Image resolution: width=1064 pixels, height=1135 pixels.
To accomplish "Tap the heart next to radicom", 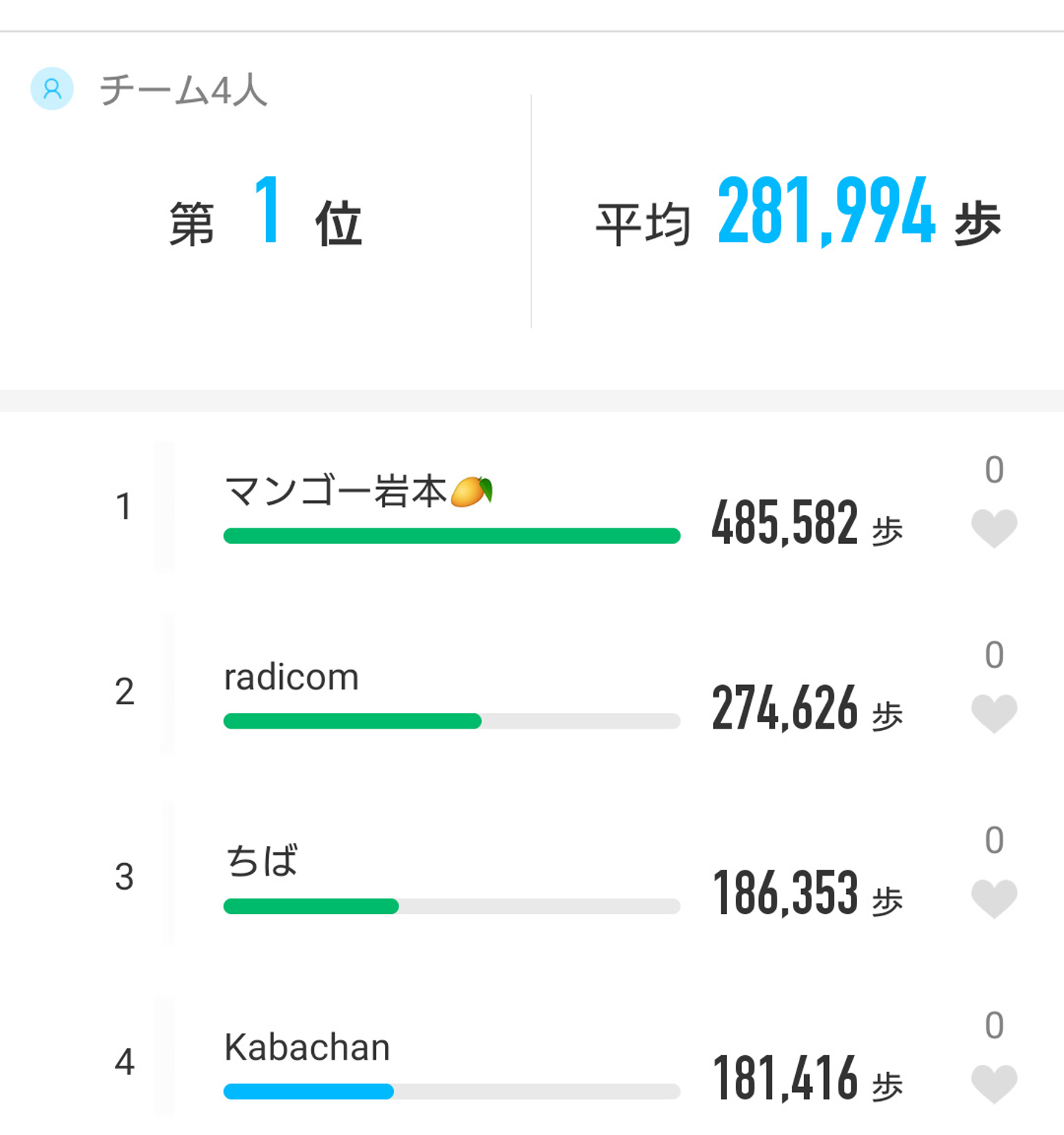I will click(x=994, y=714).
